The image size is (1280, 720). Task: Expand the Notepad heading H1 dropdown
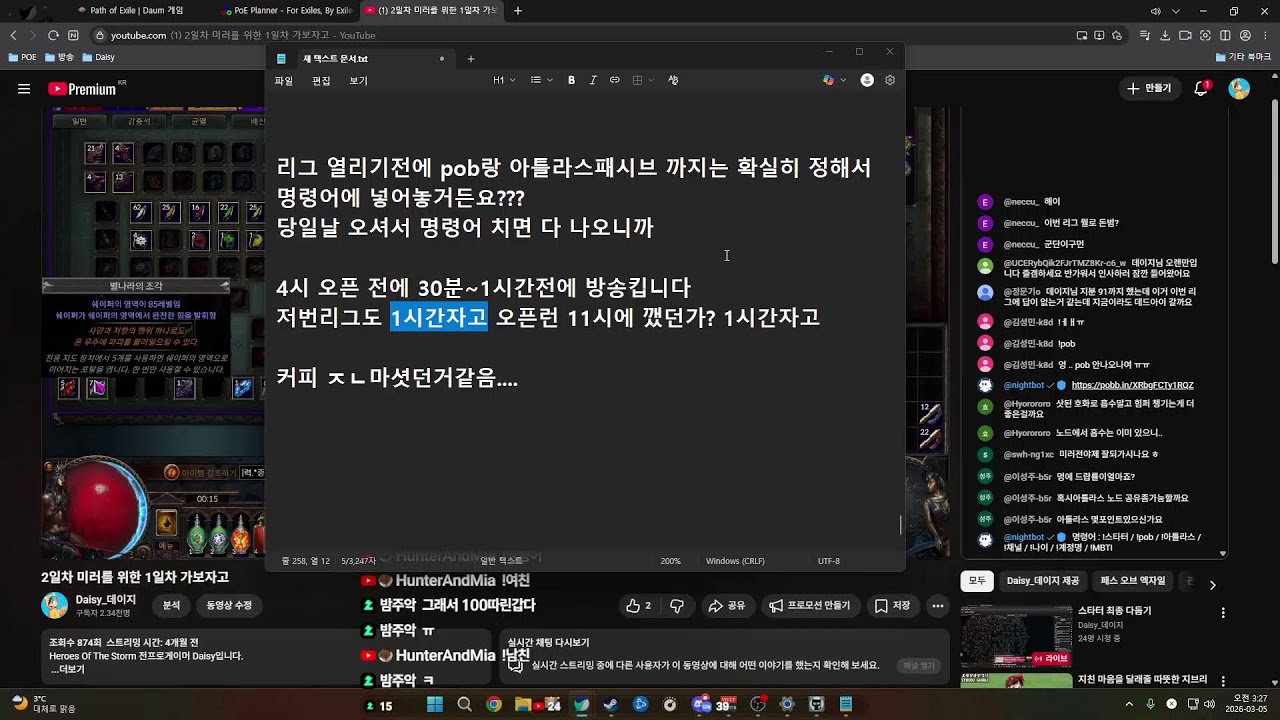point(504,80)
